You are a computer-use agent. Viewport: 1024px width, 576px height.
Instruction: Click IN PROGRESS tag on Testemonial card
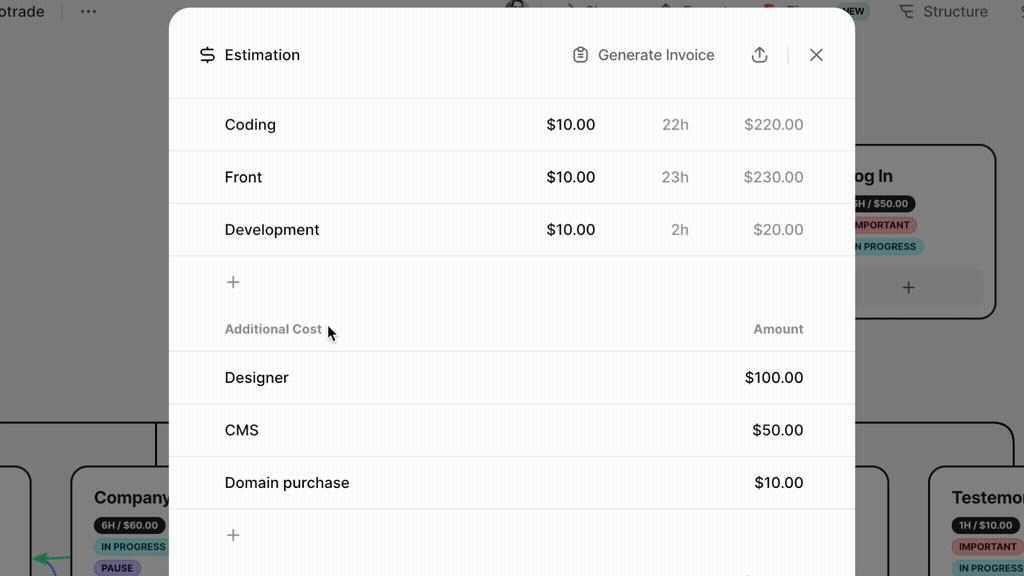coord(988,568)
